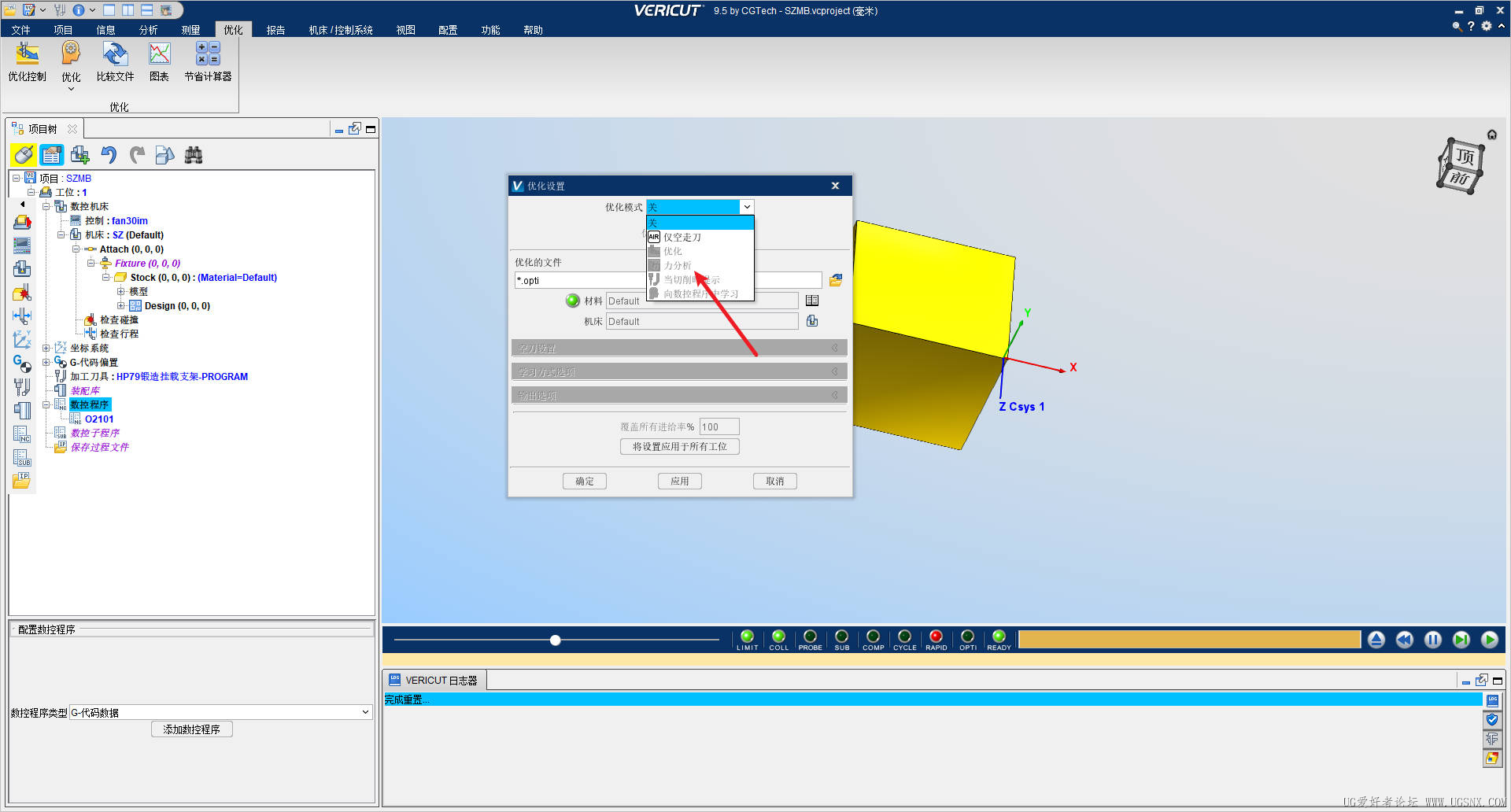Click the Home view icon in viewport
This screenshot has width=1511, height=812.
(x=1491, y=135)
